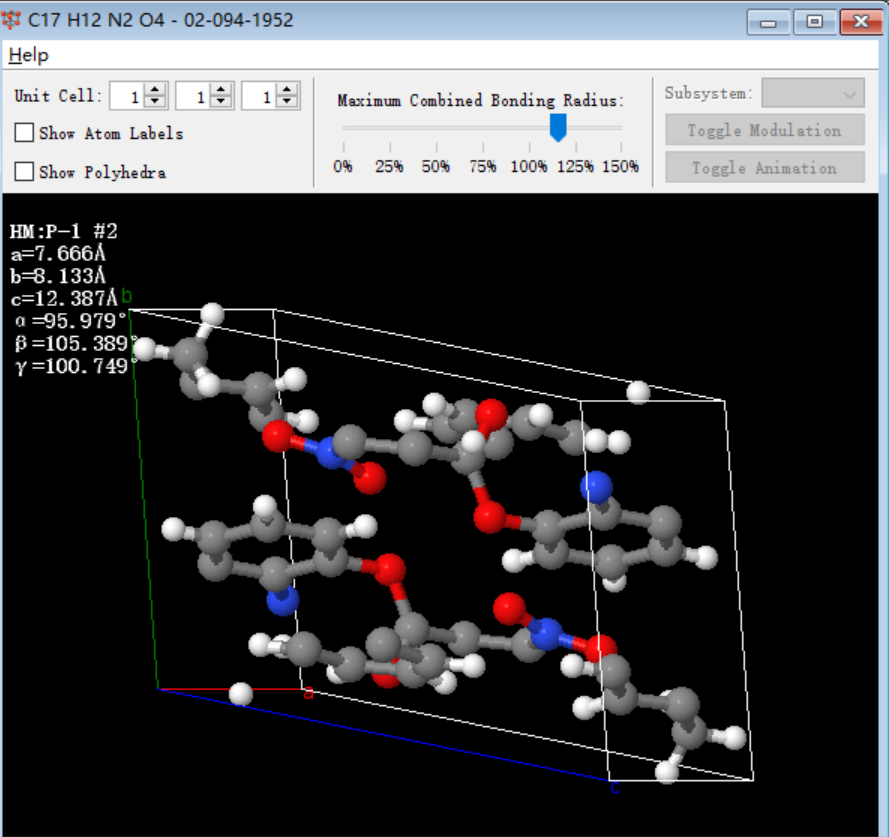Click the first Unit Cell input field
Screen dimensions: 889x837
point(129,96)
